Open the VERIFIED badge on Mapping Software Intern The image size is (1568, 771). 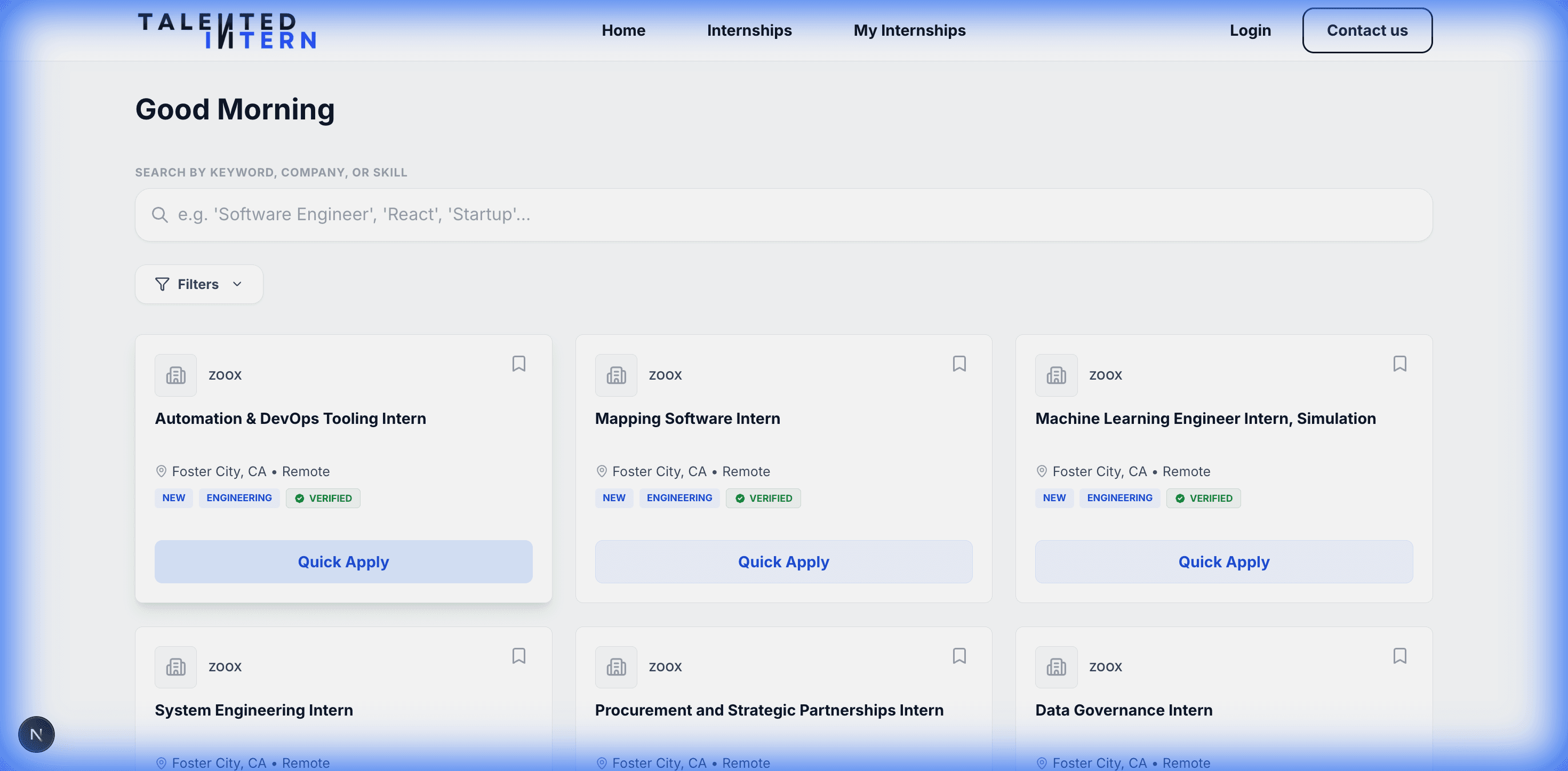click(x=763, y=498)
